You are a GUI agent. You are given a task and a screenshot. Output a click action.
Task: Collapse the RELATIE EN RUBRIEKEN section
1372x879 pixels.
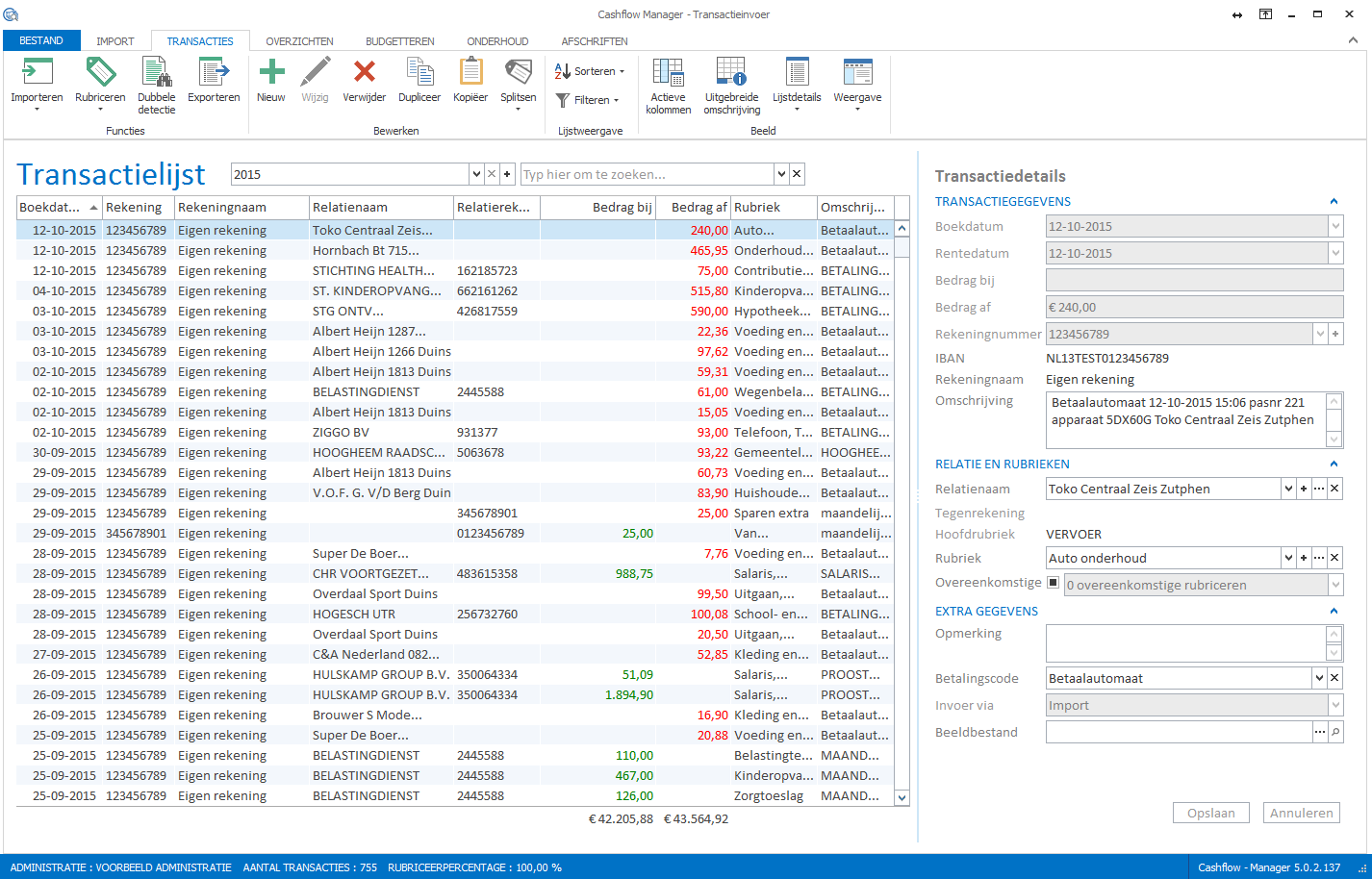pyautogui.click(x=1334, y=464)
